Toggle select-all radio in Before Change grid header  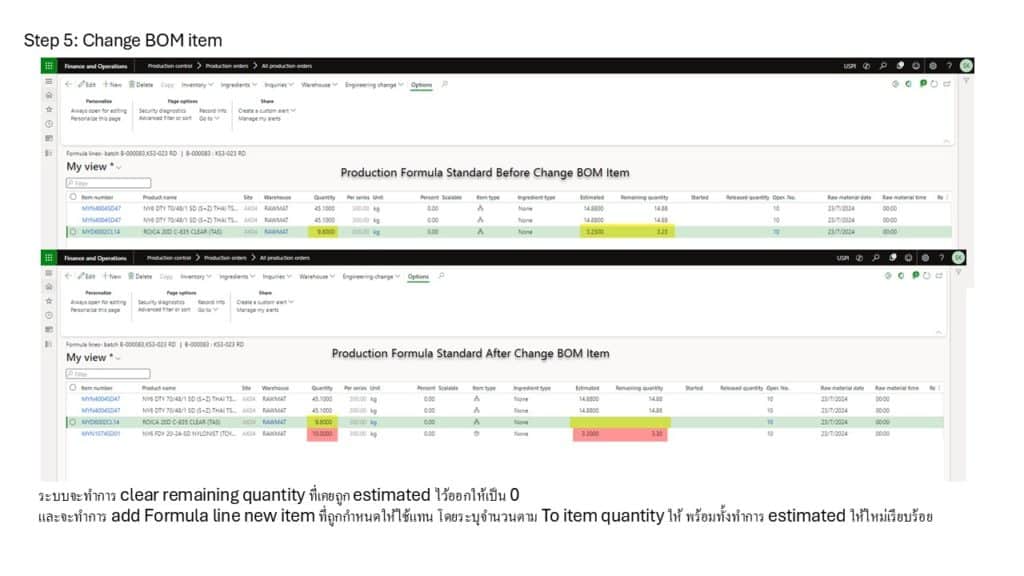pos(73,197)
